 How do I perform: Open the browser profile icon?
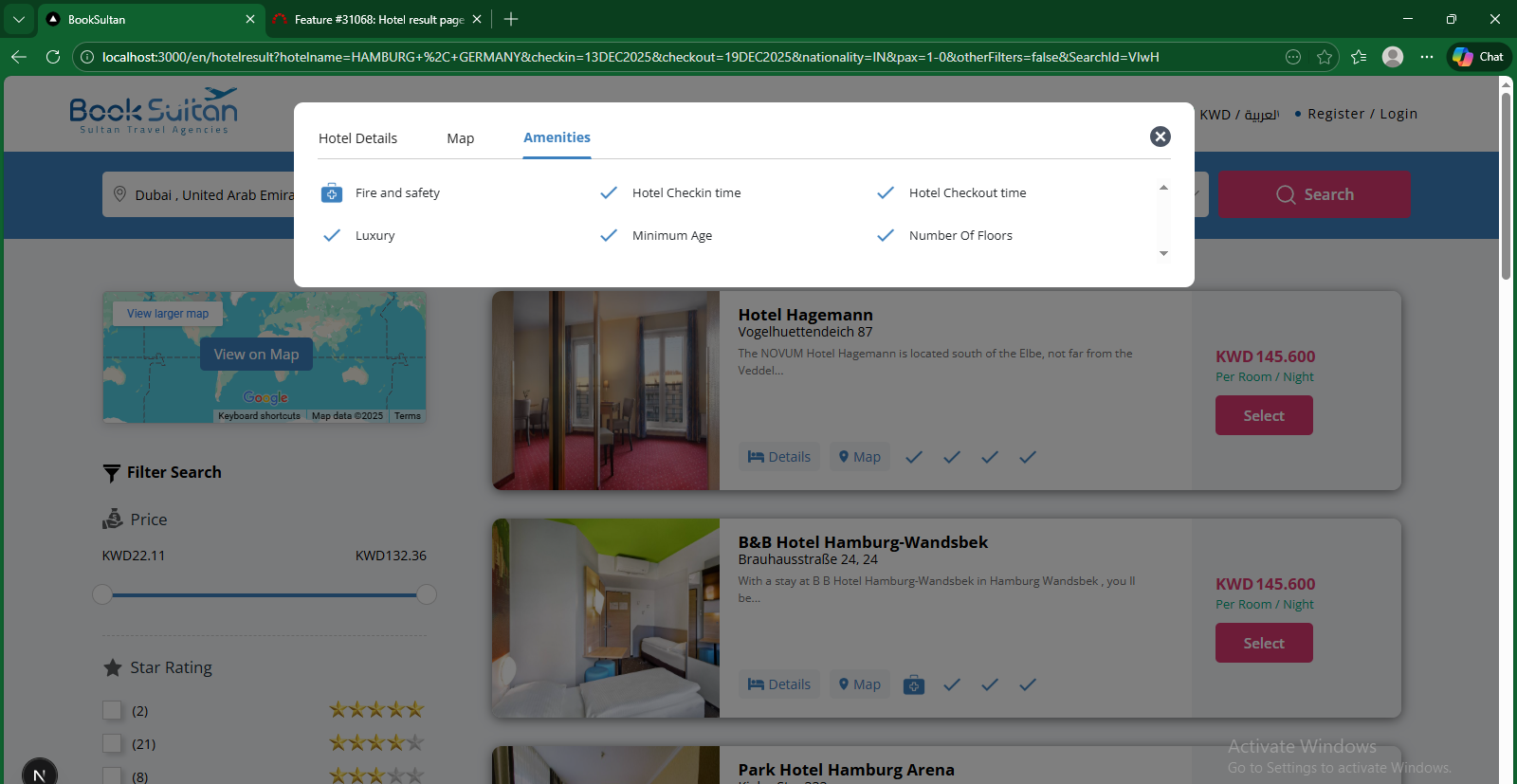(1392, 57)
